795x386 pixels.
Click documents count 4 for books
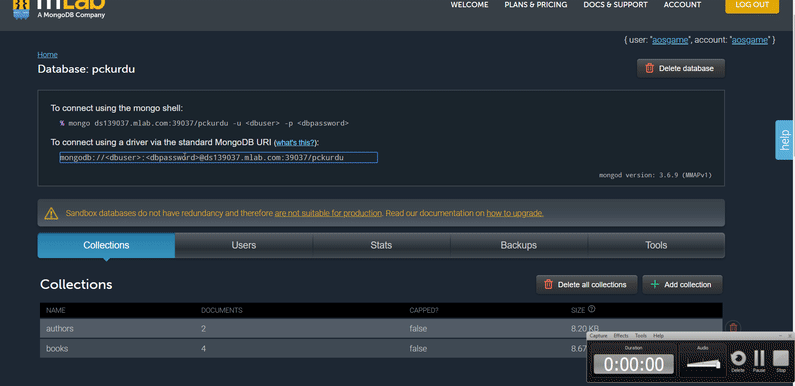click(x=203, y=349)
